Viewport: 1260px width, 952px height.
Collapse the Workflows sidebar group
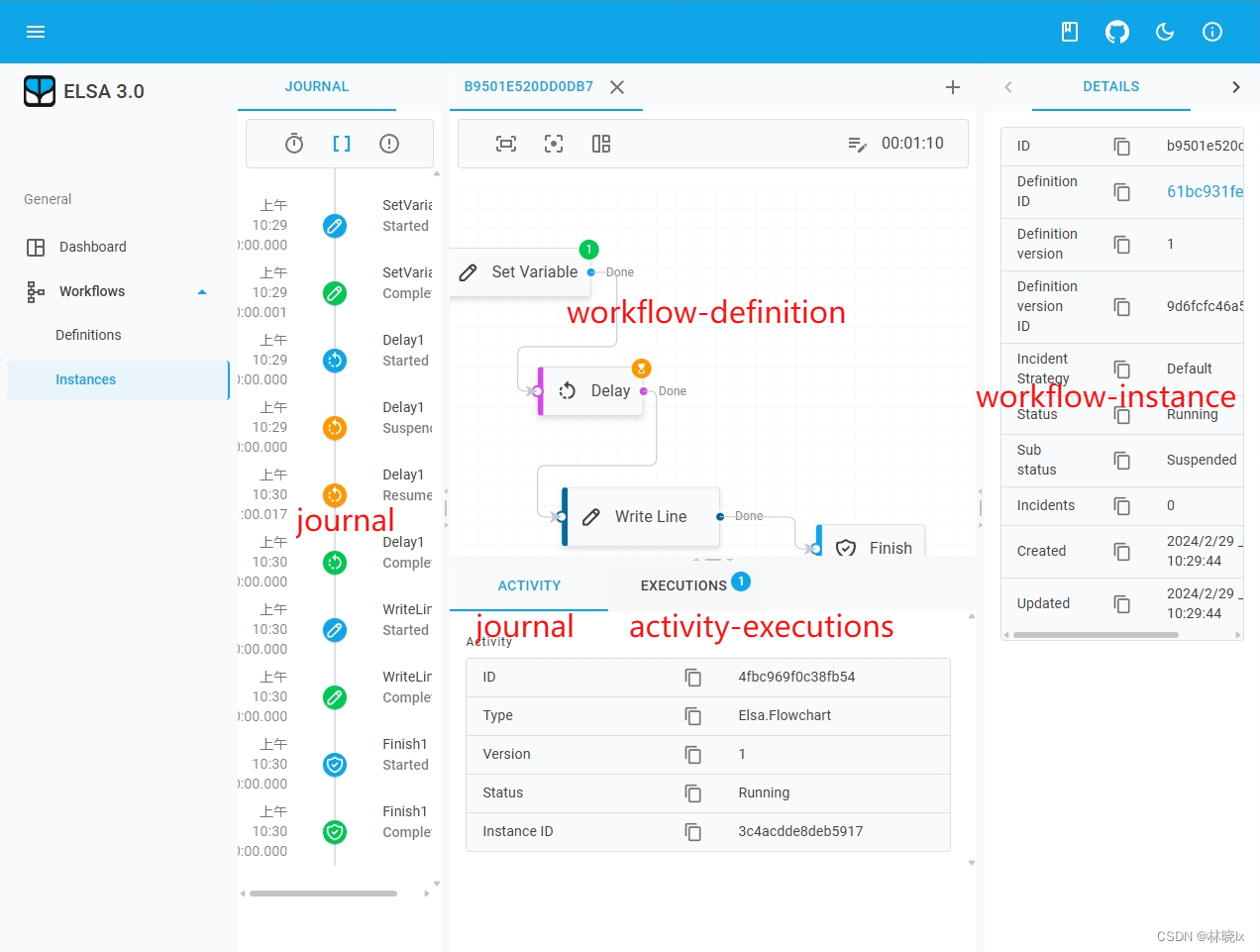[202, 291]
